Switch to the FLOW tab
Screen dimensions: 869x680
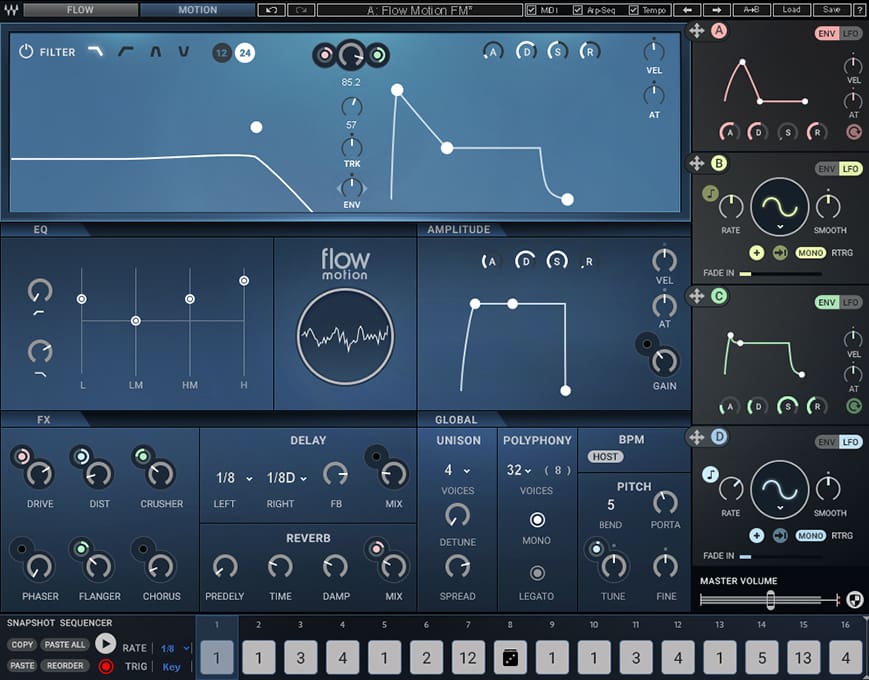(80, 10)
